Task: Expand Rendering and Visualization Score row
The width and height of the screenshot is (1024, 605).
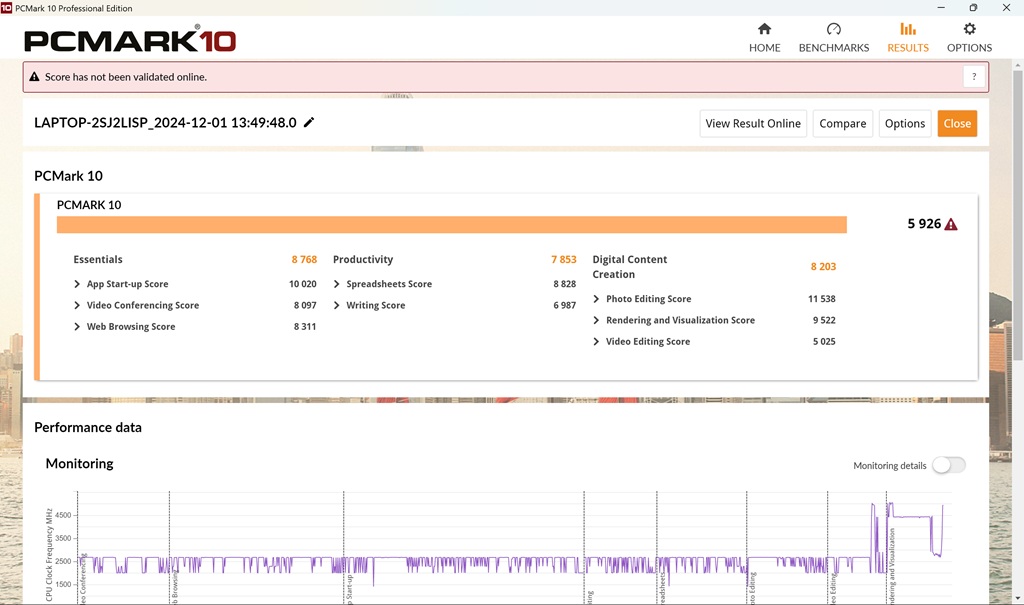Action: tap(596, 320)
